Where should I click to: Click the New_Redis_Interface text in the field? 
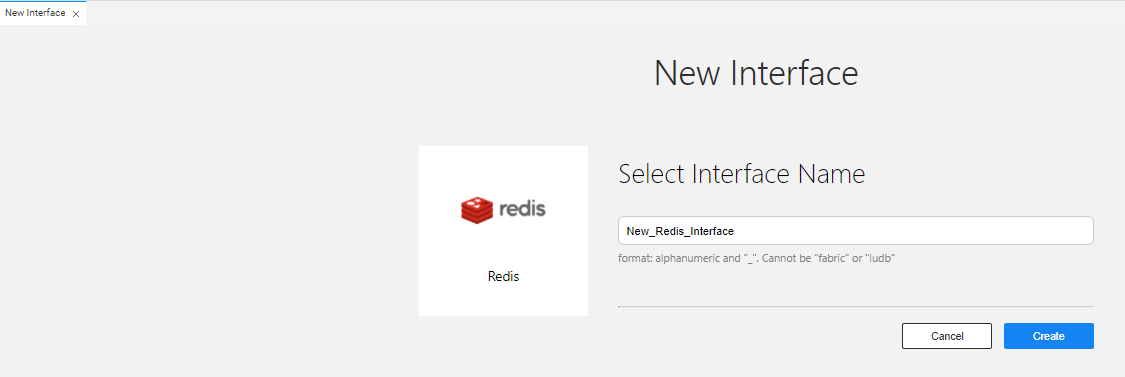coord(680,231)
